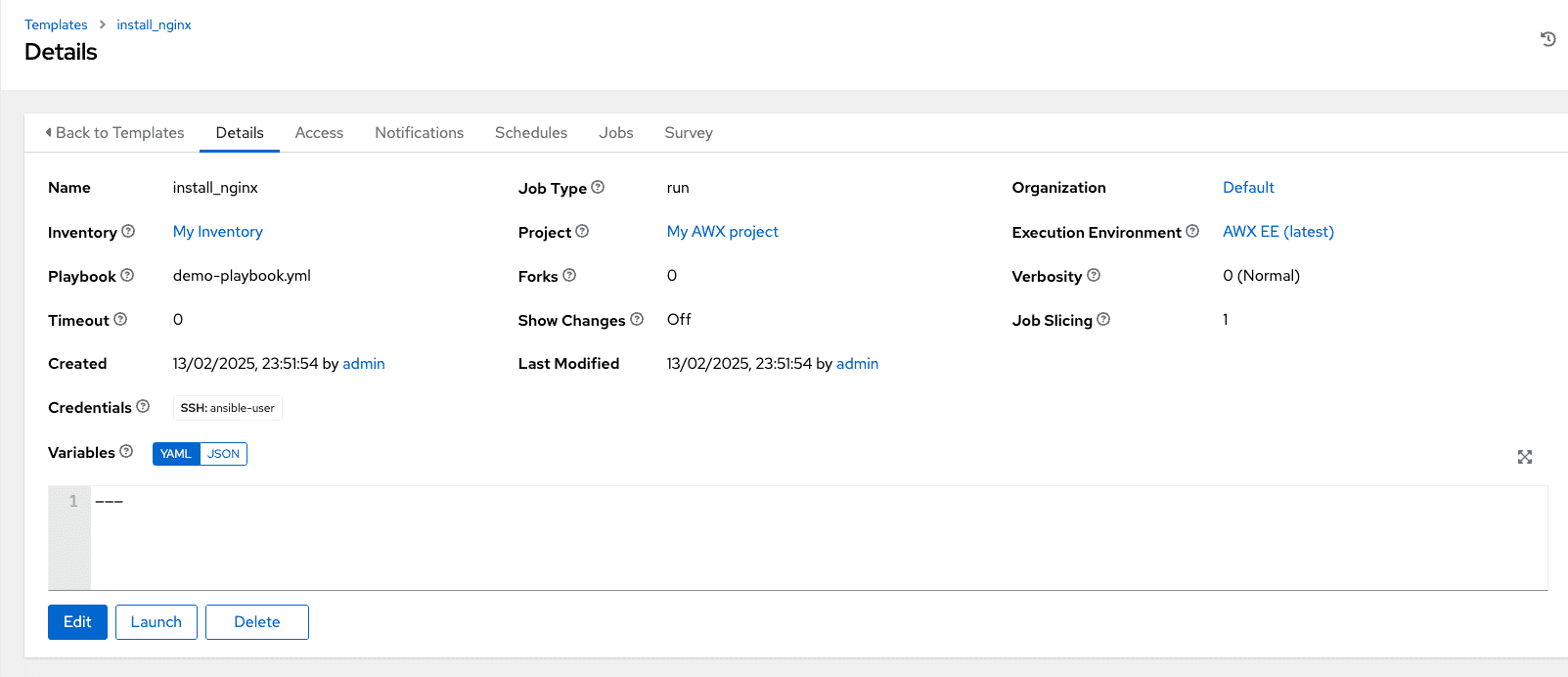Screen dimensions: 1568x677
Task: Open the Default organization link
Action: (1248, 187)
